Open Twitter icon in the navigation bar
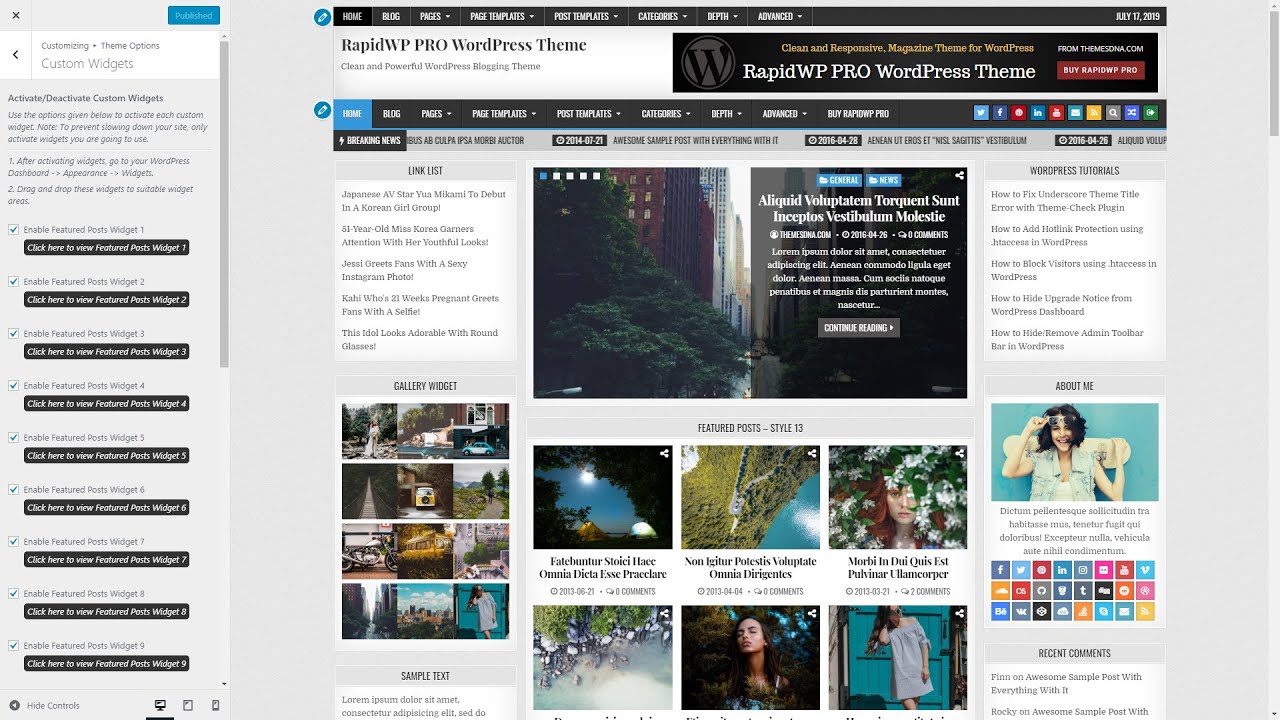This screenshot has height=720, width=1280. pyautogui.click(x=981, y=113)
